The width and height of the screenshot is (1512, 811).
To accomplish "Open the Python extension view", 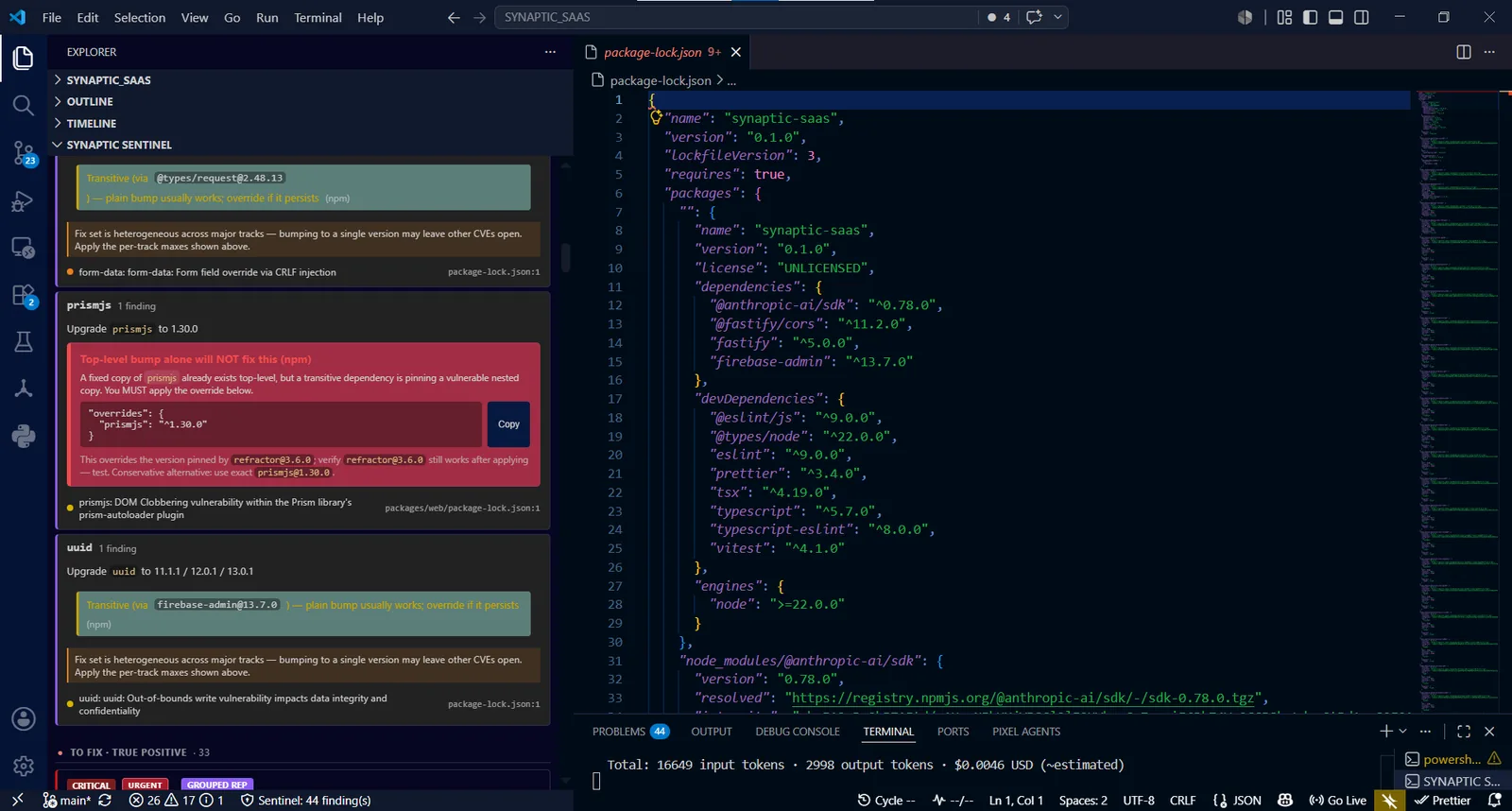I will 24,436.
